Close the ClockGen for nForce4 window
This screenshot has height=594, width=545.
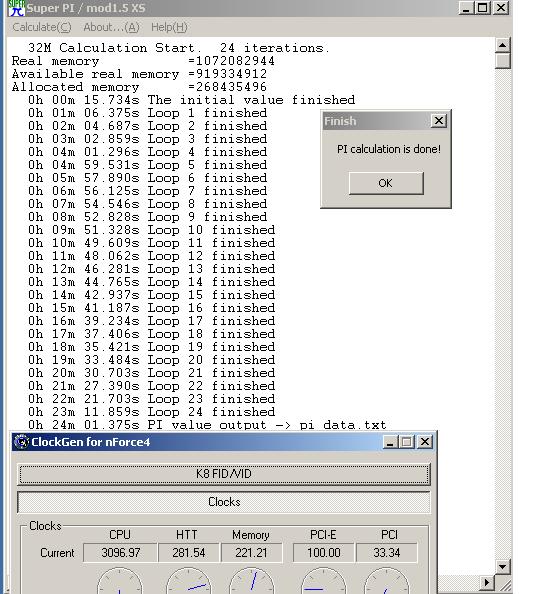tap(425, 442)
